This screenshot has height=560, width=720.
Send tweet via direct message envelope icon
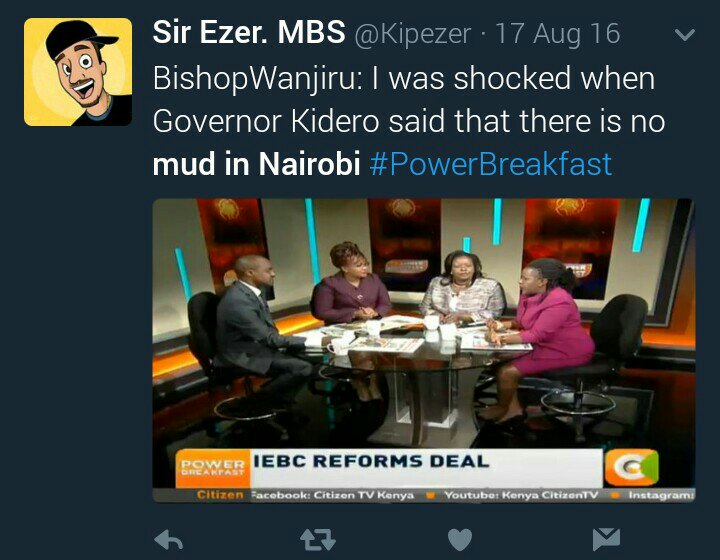click(x=606, y=539)
